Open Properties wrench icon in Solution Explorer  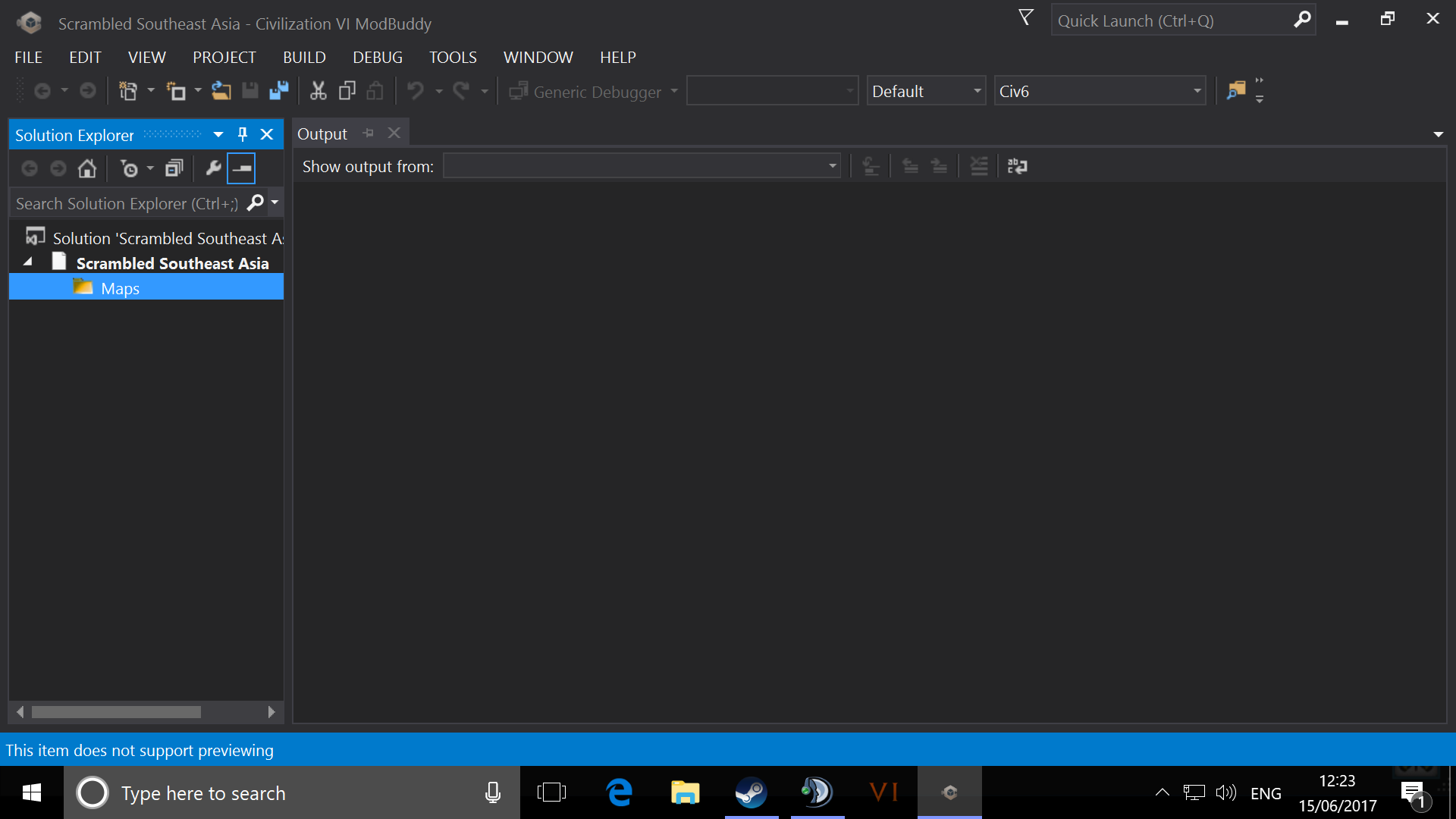click(213, 168)
